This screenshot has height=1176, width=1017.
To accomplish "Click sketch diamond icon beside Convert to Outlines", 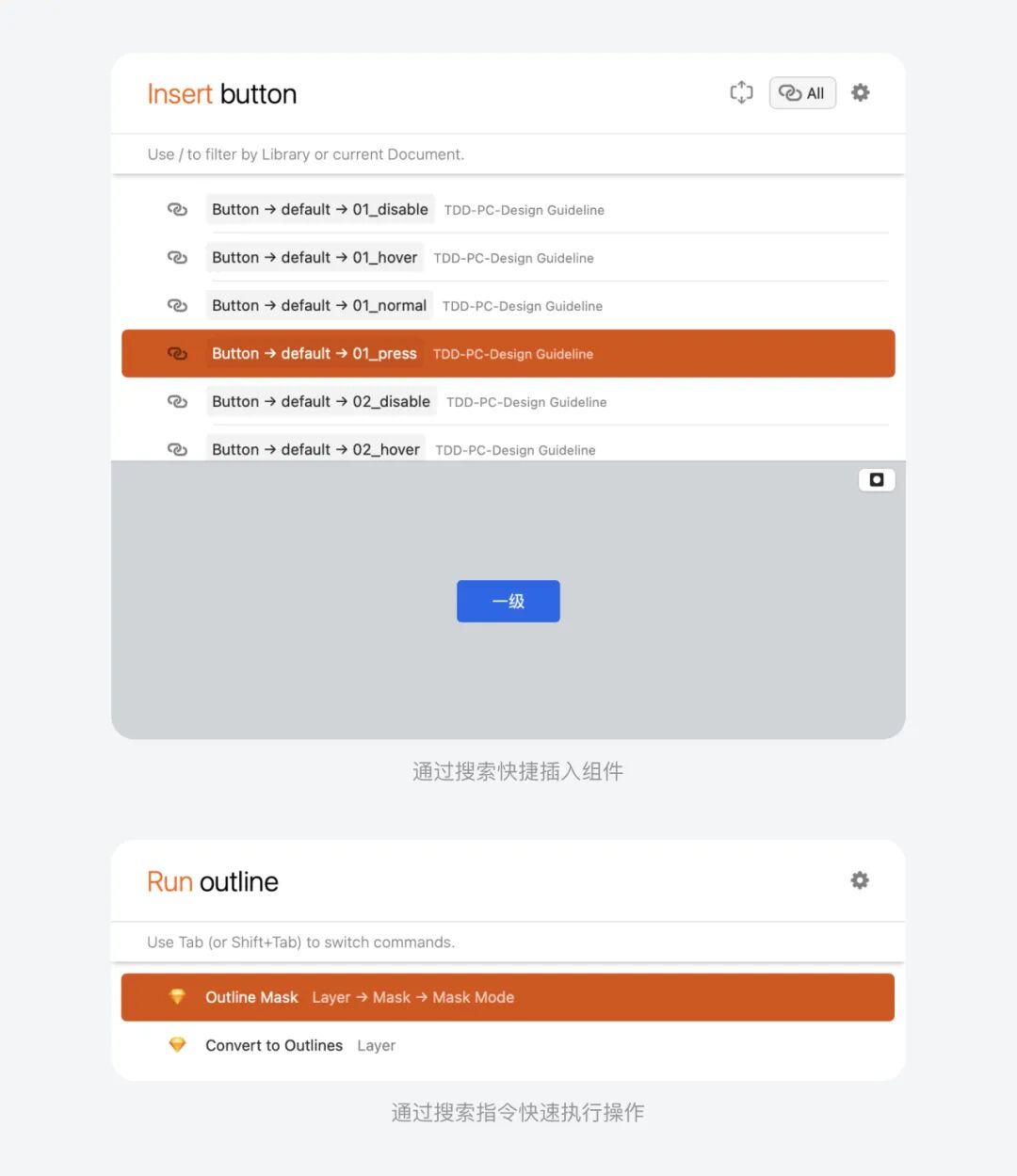I will (177, 1044).
